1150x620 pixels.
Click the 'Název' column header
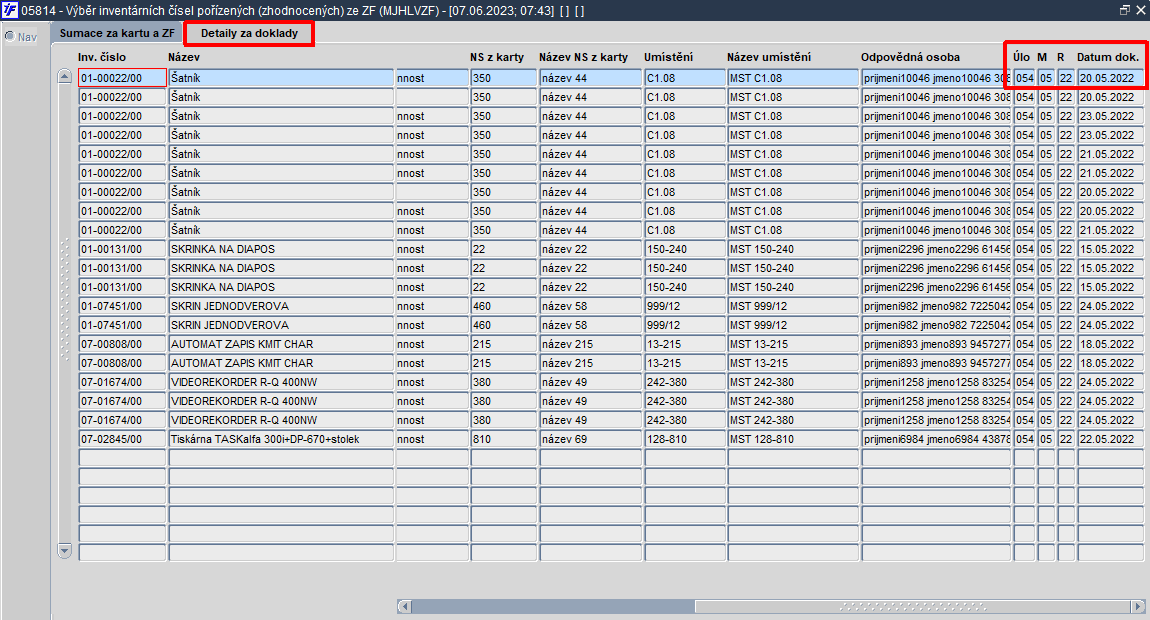click(x=184, y=57)
